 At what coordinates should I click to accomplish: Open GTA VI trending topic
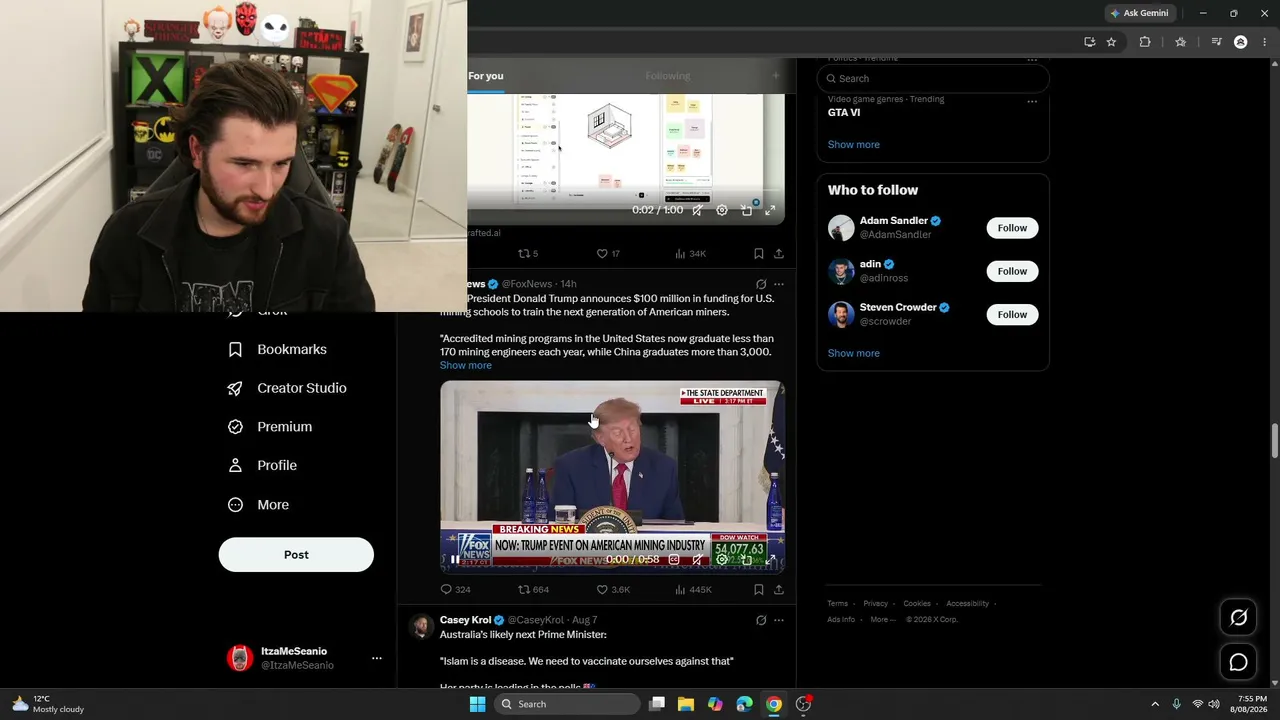pos(844,112)
